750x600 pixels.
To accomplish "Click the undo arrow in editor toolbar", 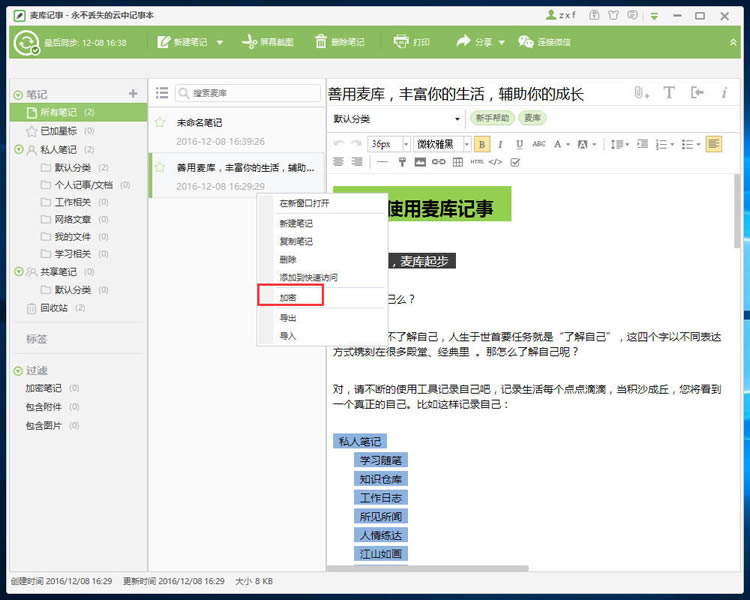I will (339, 144).
